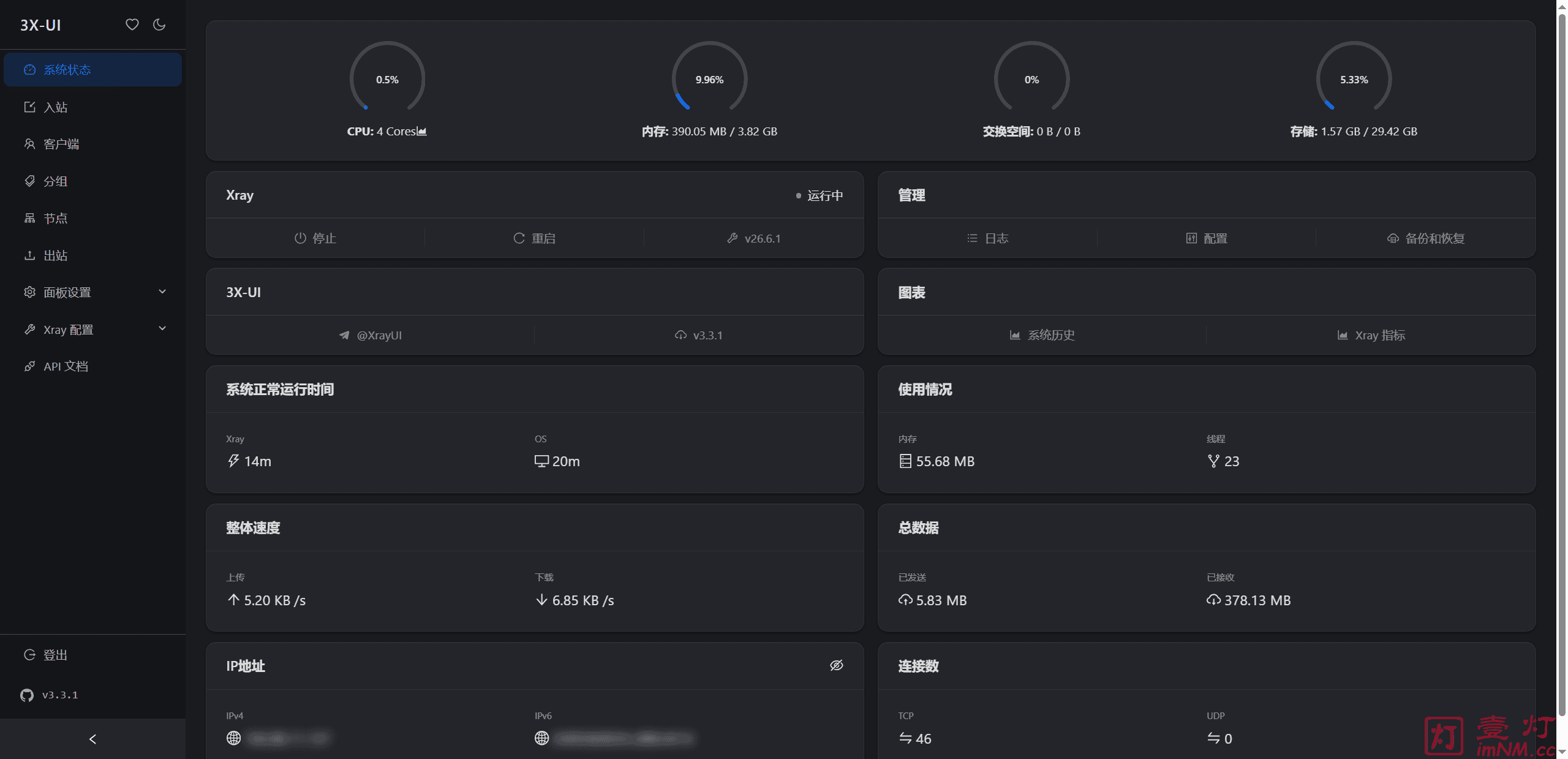Click the IPv6 globe icon
1568x759 pixels.
(x=541, y=738)
